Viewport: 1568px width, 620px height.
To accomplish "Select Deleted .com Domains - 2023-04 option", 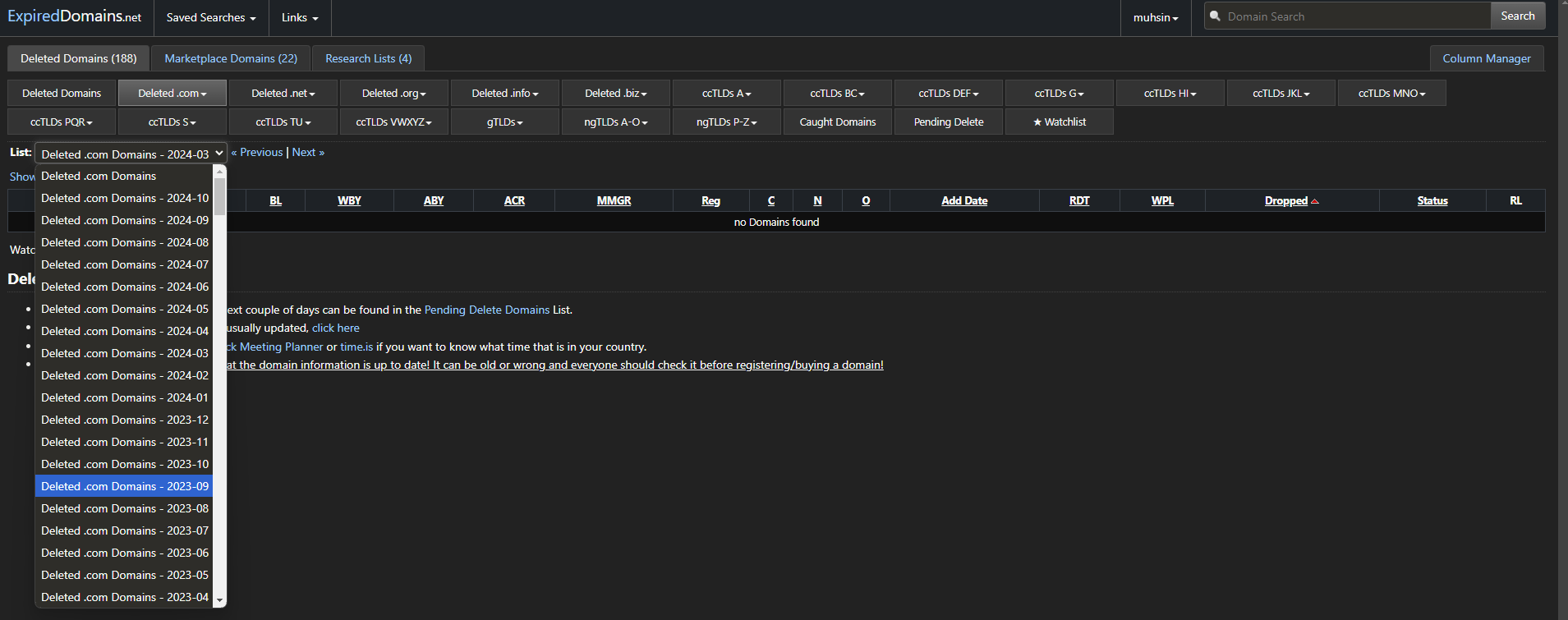I will coord(124,597).
